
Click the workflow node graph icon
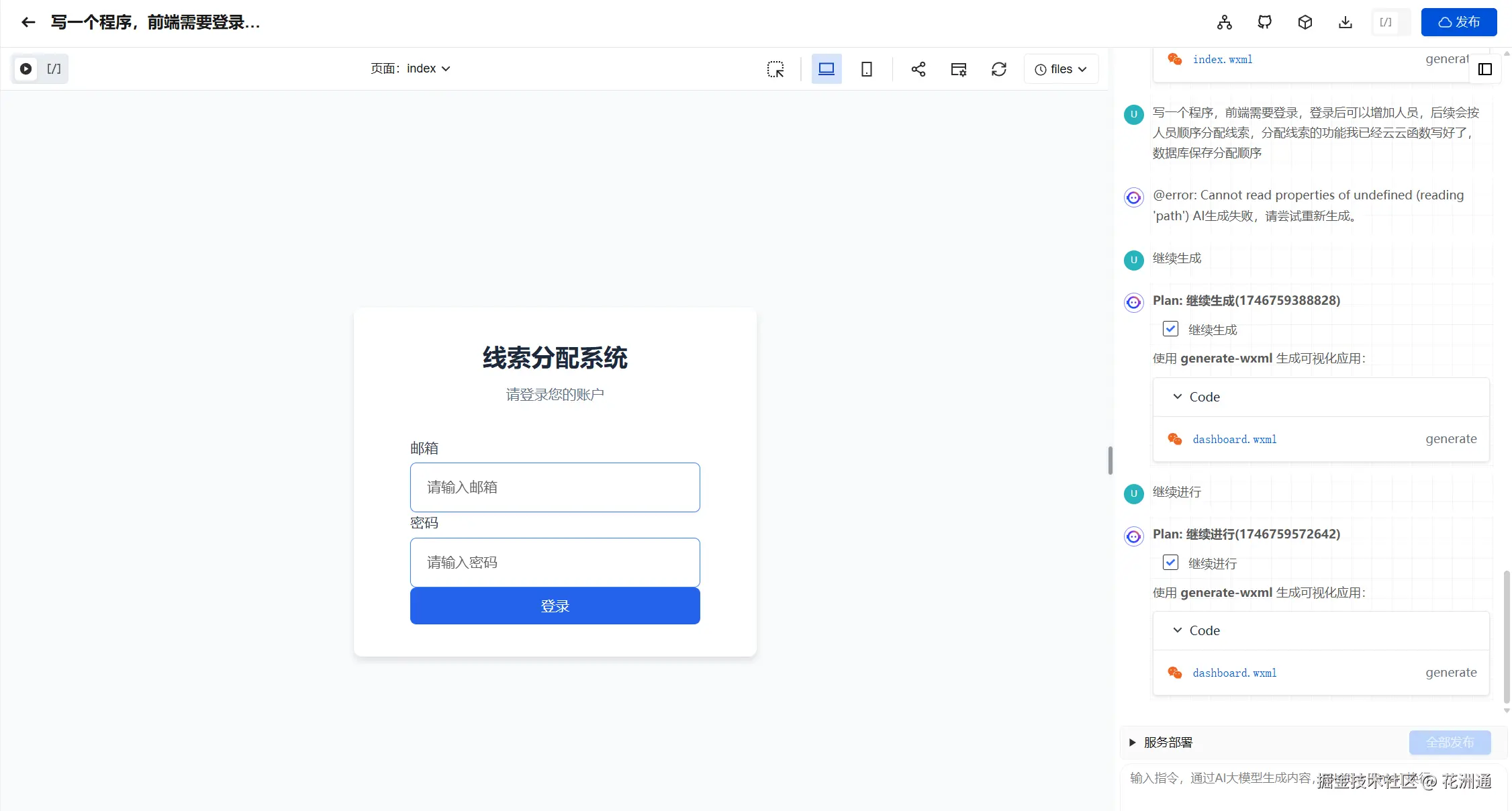(x=1224, y=21)
